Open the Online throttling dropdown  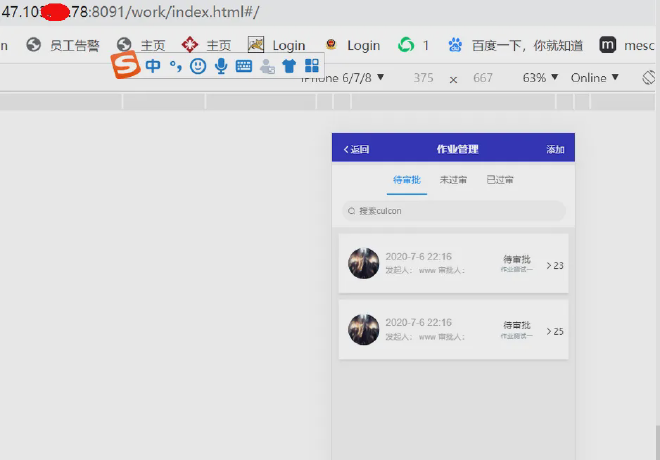(595, 78)
